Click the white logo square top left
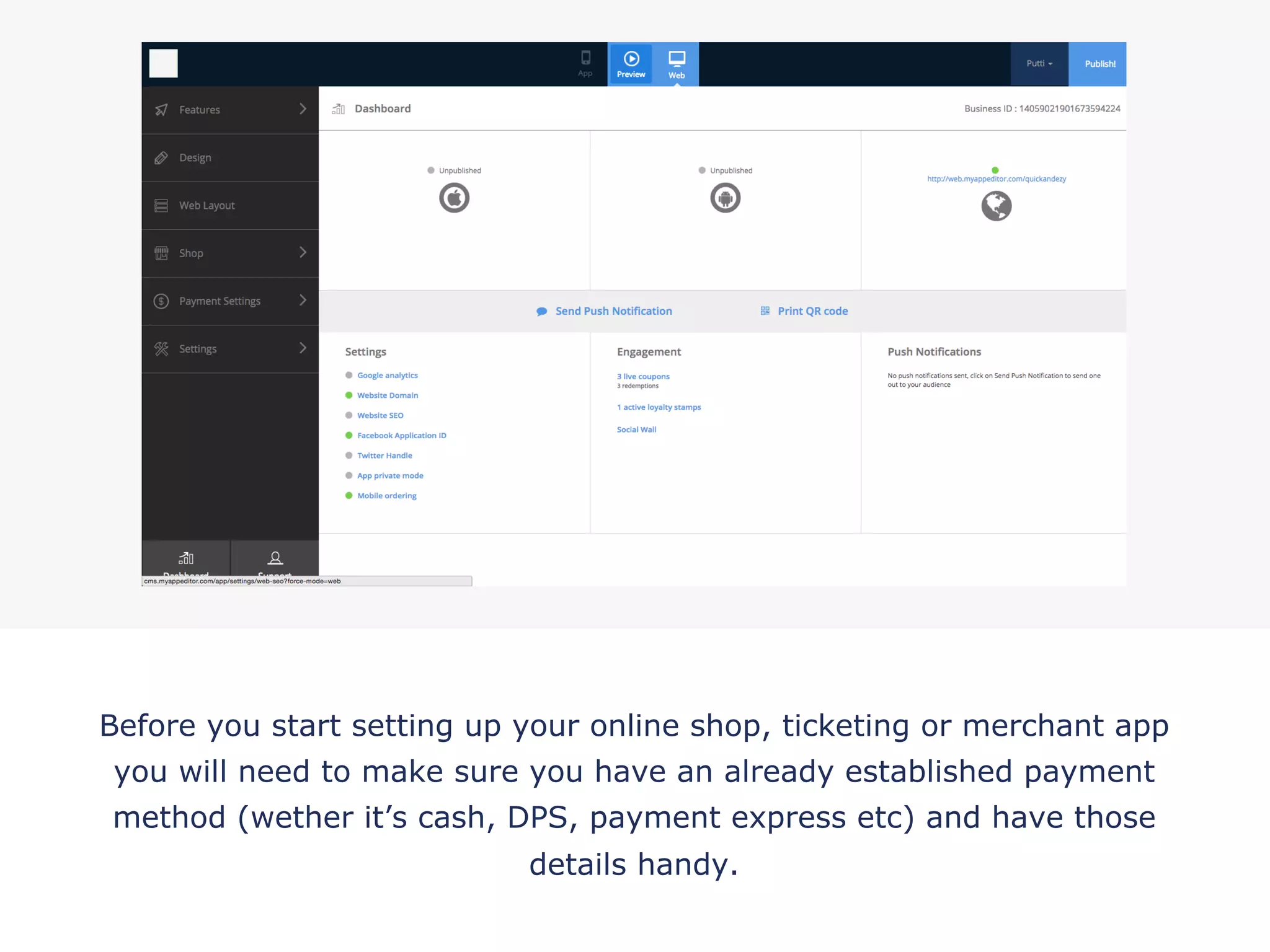 [164, 63]
